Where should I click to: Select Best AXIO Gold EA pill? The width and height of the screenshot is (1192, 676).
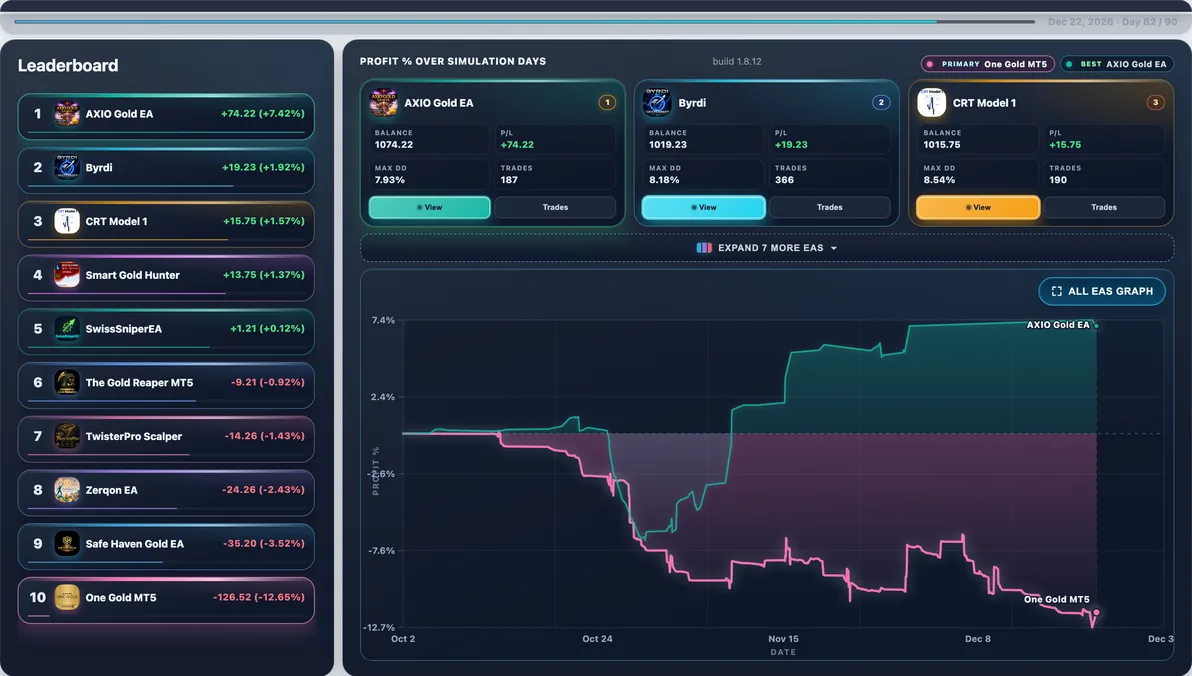click(1117, 64)
